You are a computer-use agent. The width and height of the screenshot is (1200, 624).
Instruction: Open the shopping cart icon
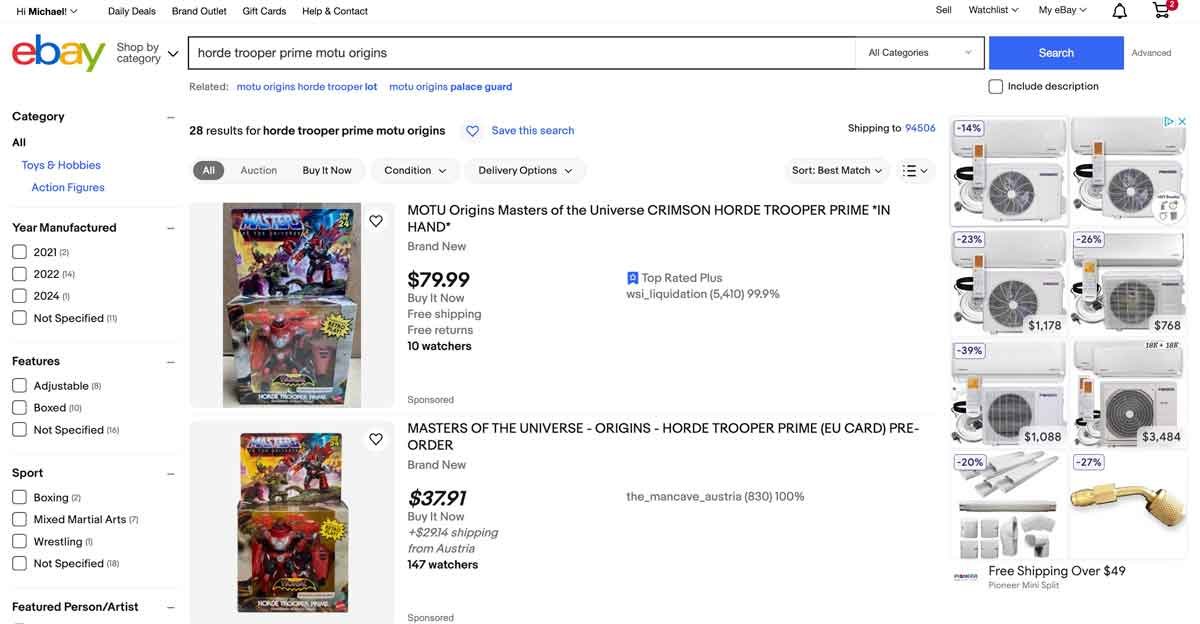(x=1159, y=9)
